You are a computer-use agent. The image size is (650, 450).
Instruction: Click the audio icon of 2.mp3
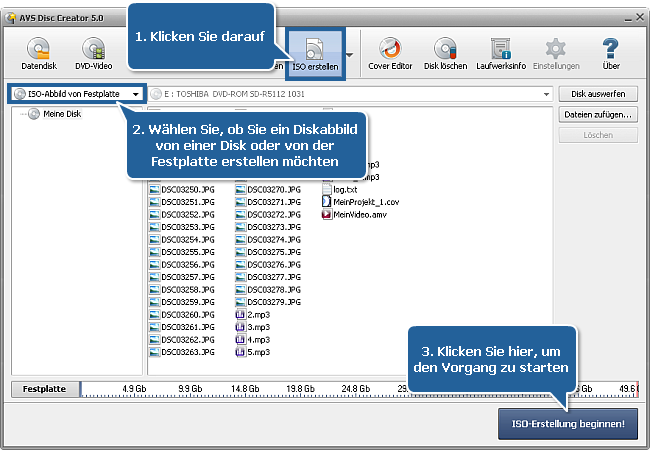pyautogui.click(x=240, y=315)
